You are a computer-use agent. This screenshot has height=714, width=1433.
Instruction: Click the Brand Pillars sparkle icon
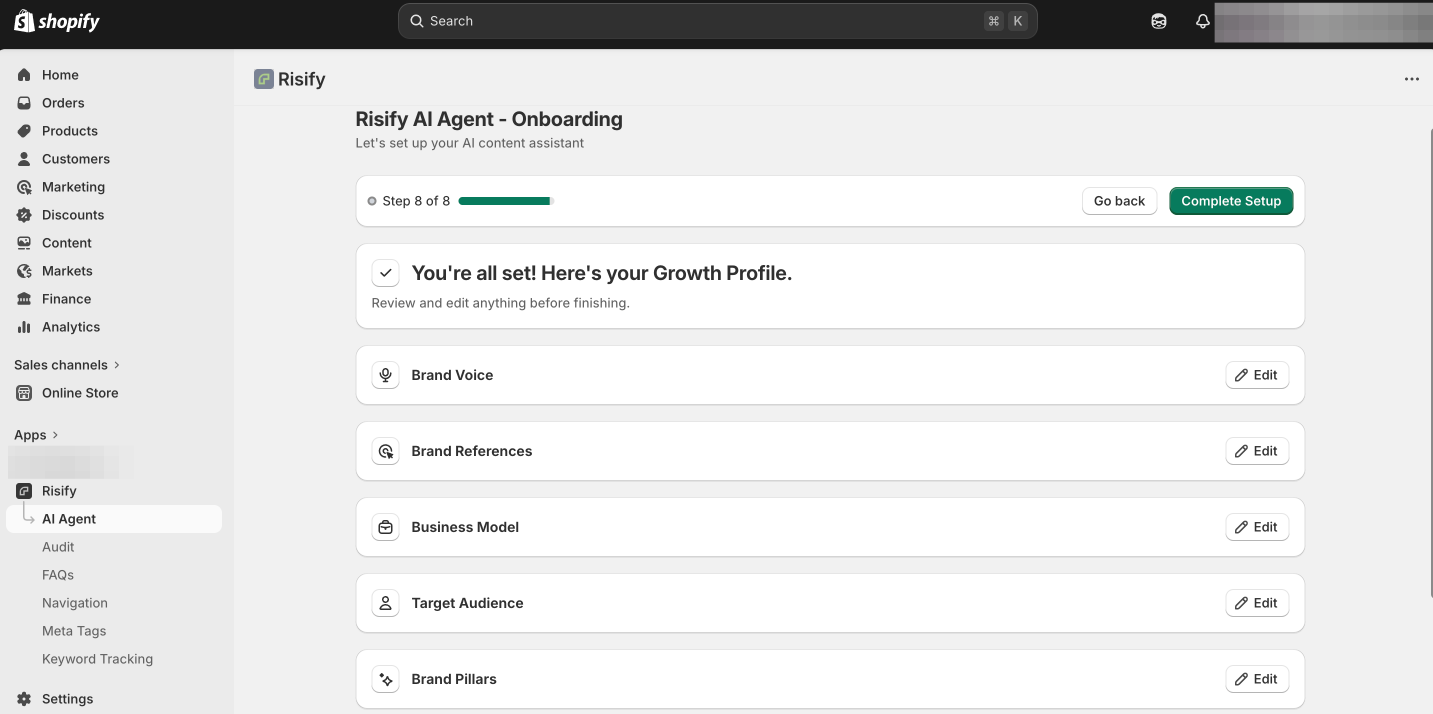(385, 679)
